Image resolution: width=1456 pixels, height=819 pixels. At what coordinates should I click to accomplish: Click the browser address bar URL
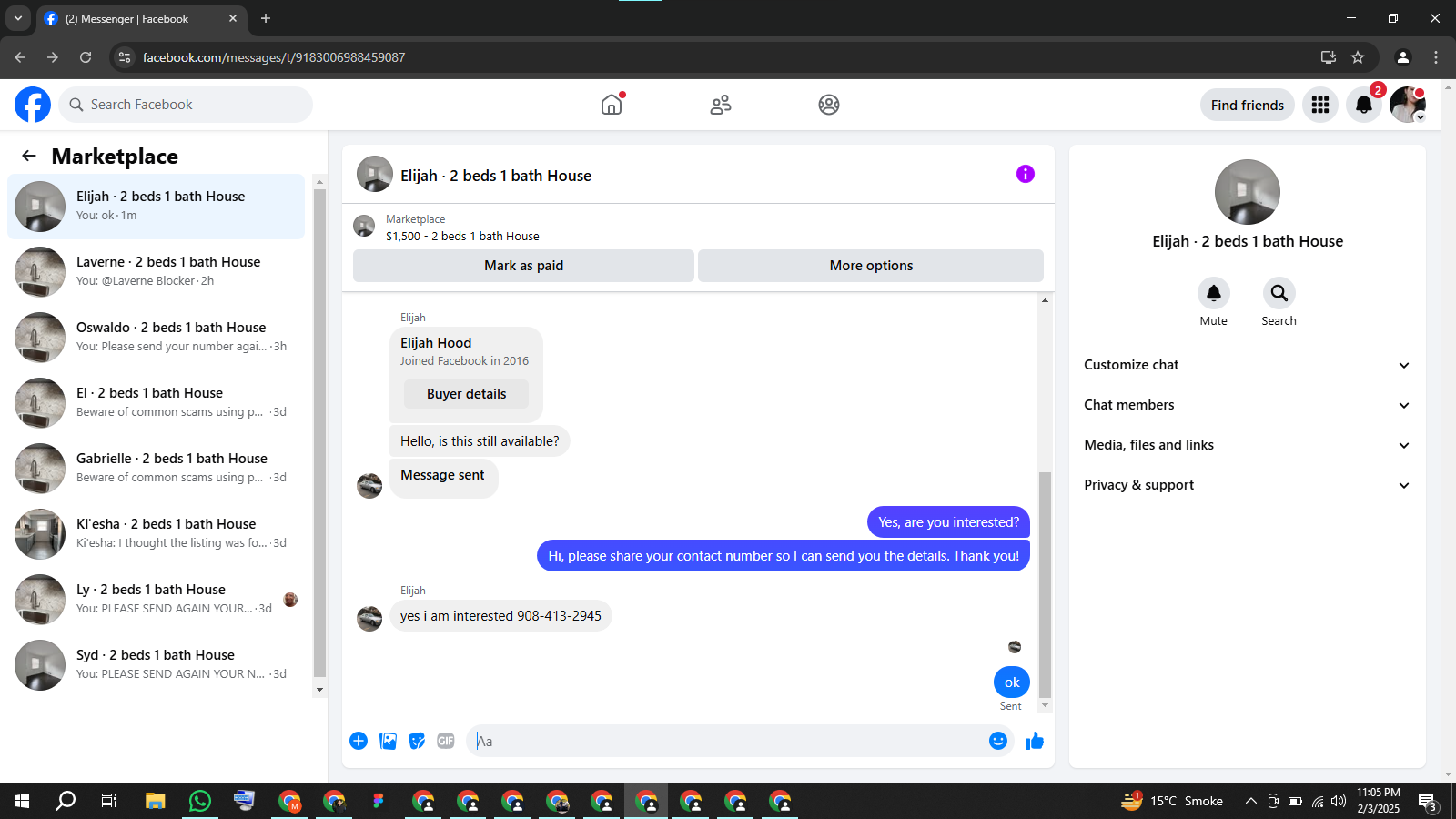273,57
